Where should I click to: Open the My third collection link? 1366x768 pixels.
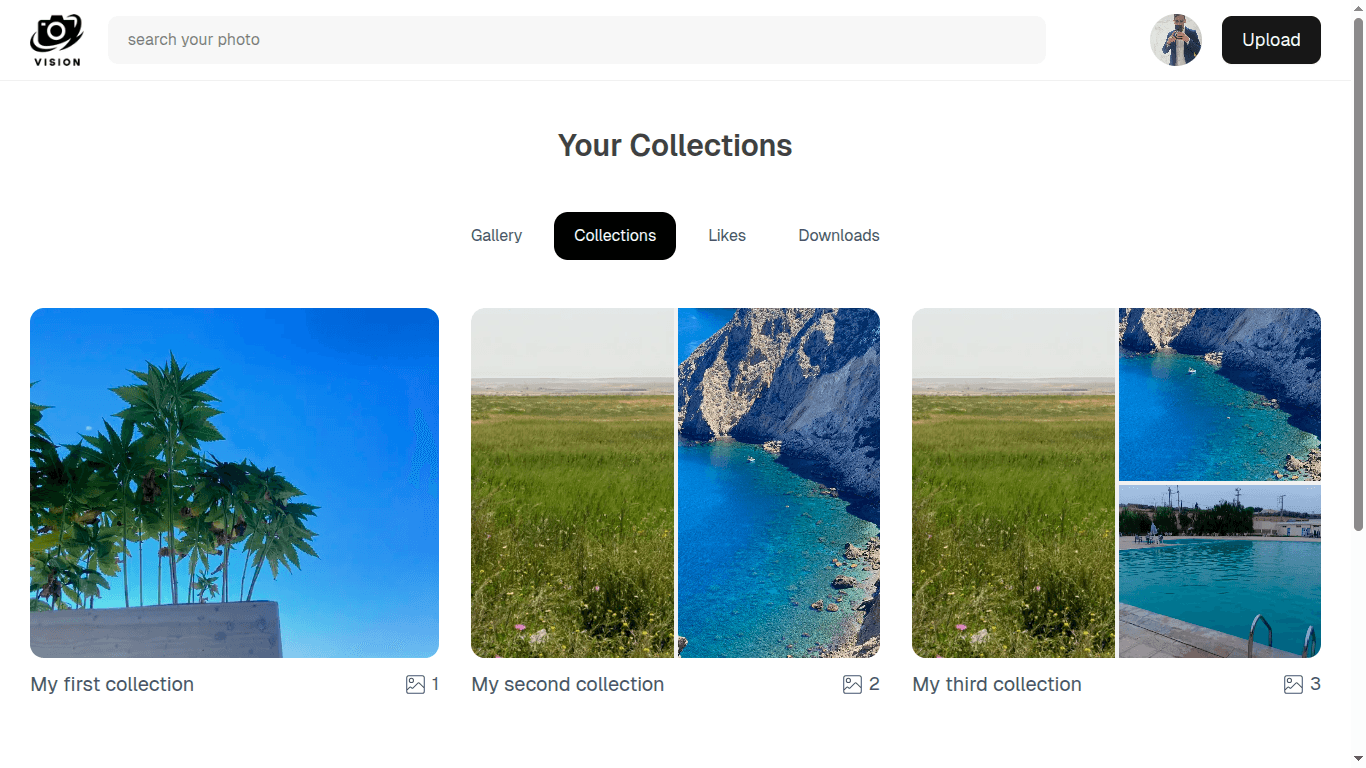coord(996,684)
